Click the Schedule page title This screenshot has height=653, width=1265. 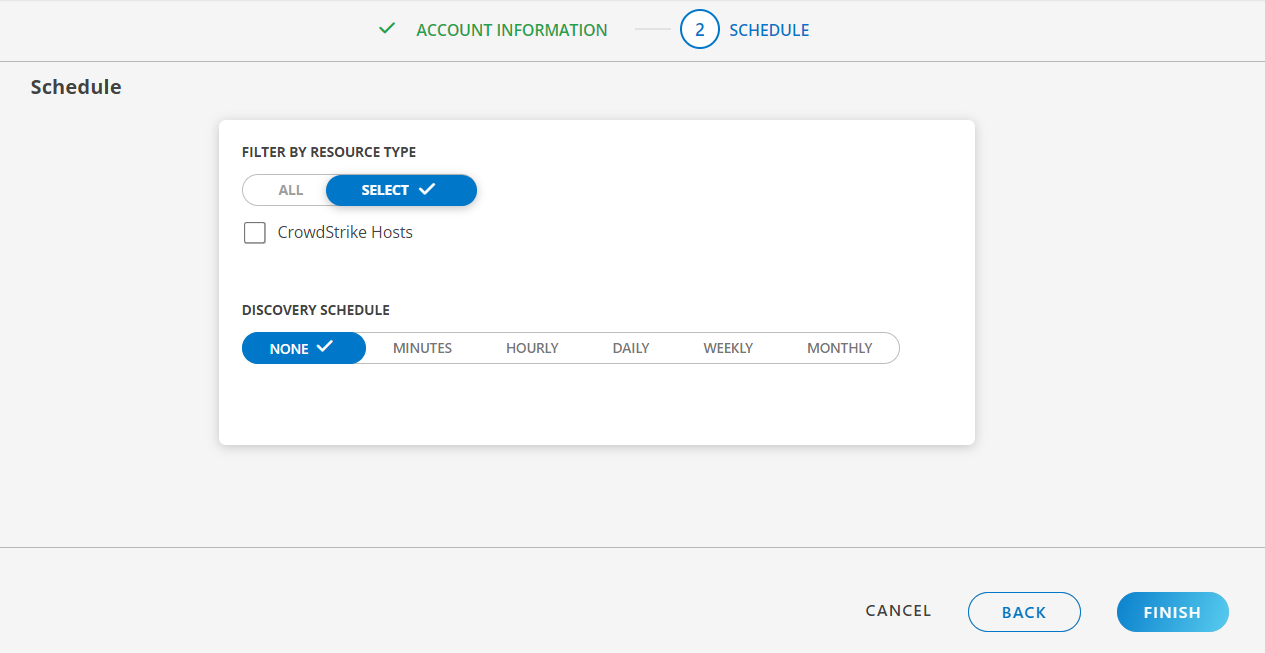point(76,87)
